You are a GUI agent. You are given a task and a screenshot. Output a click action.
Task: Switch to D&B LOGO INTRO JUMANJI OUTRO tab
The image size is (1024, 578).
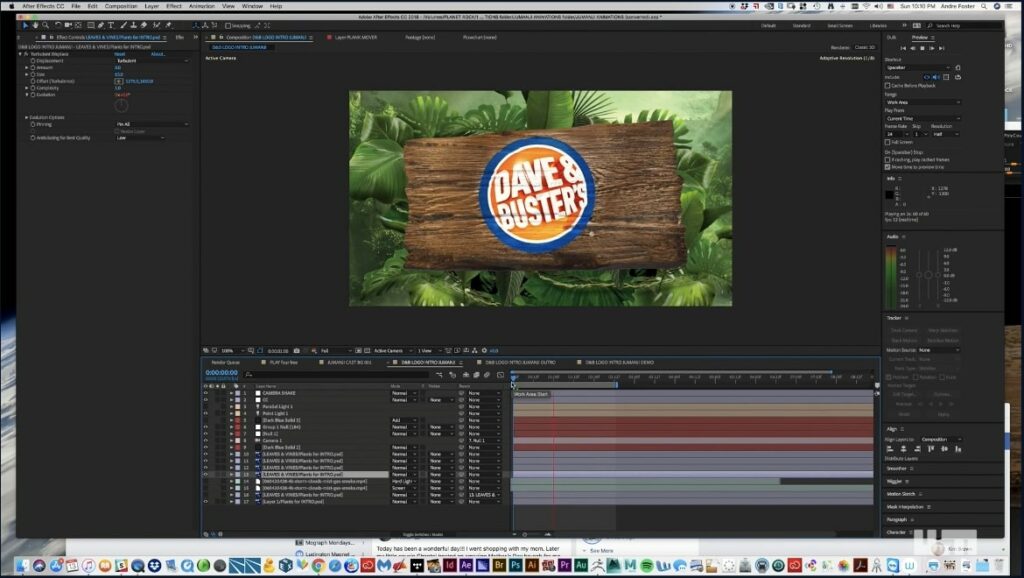pyautogui.click(x=520, y=362)
